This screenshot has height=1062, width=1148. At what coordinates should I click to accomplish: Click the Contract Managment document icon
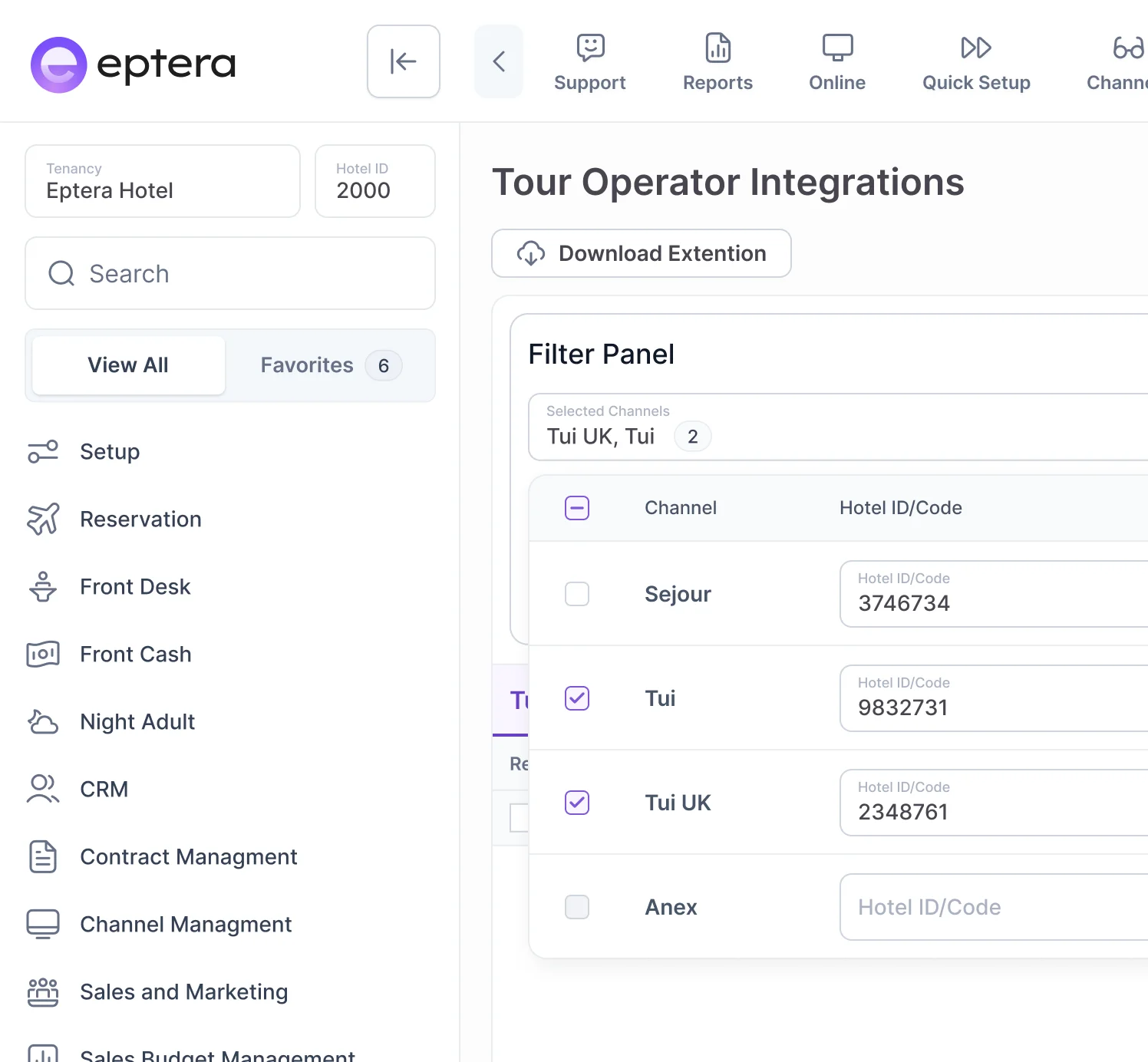43,856
